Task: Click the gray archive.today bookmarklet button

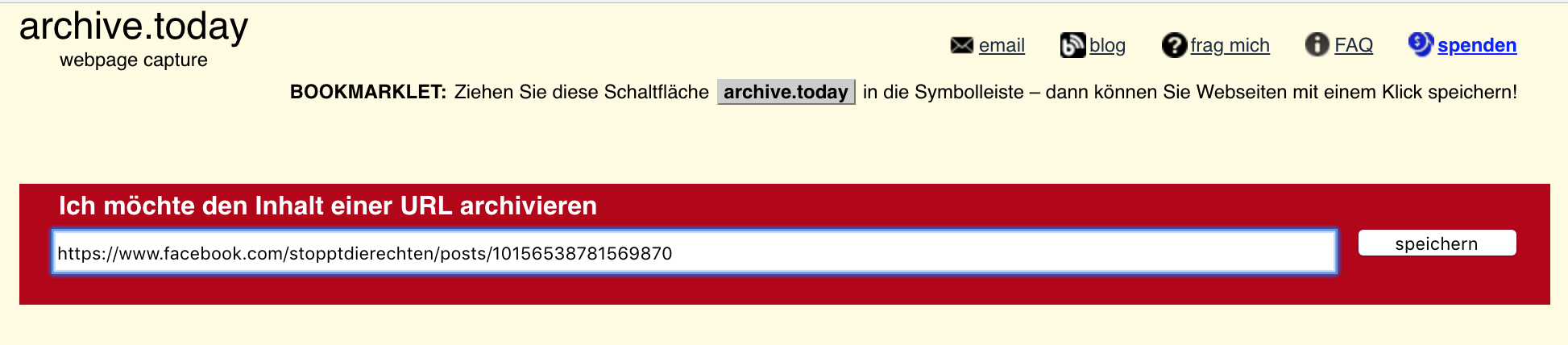Action: coord(786,92)
